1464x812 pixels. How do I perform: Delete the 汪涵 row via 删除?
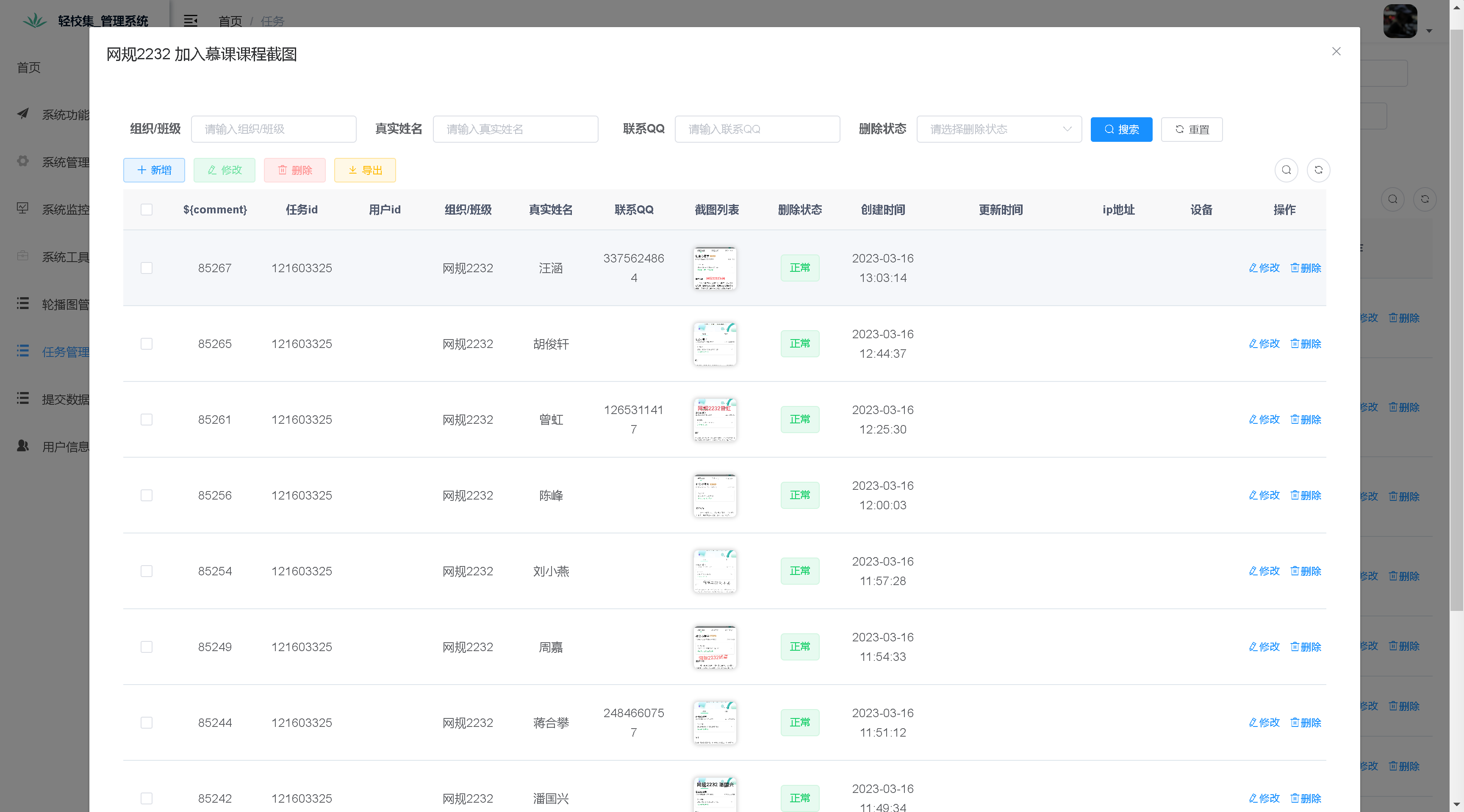tap(1306, 268)
